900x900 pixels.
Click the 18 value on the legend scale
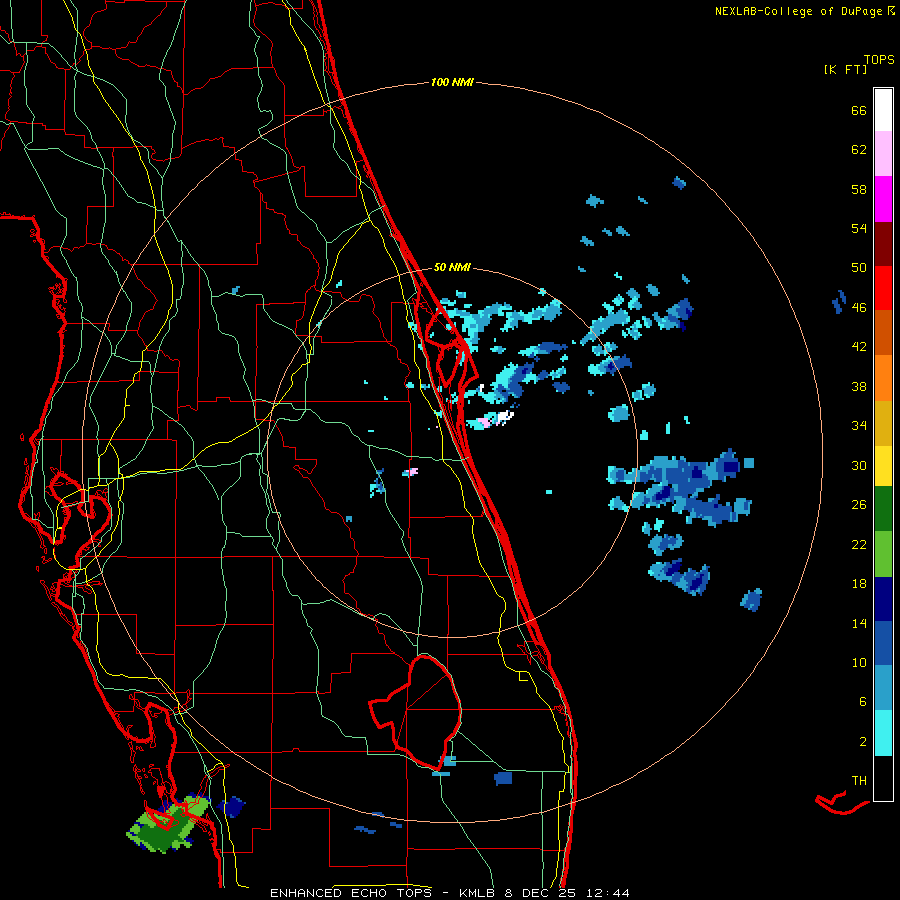point(859,584)
